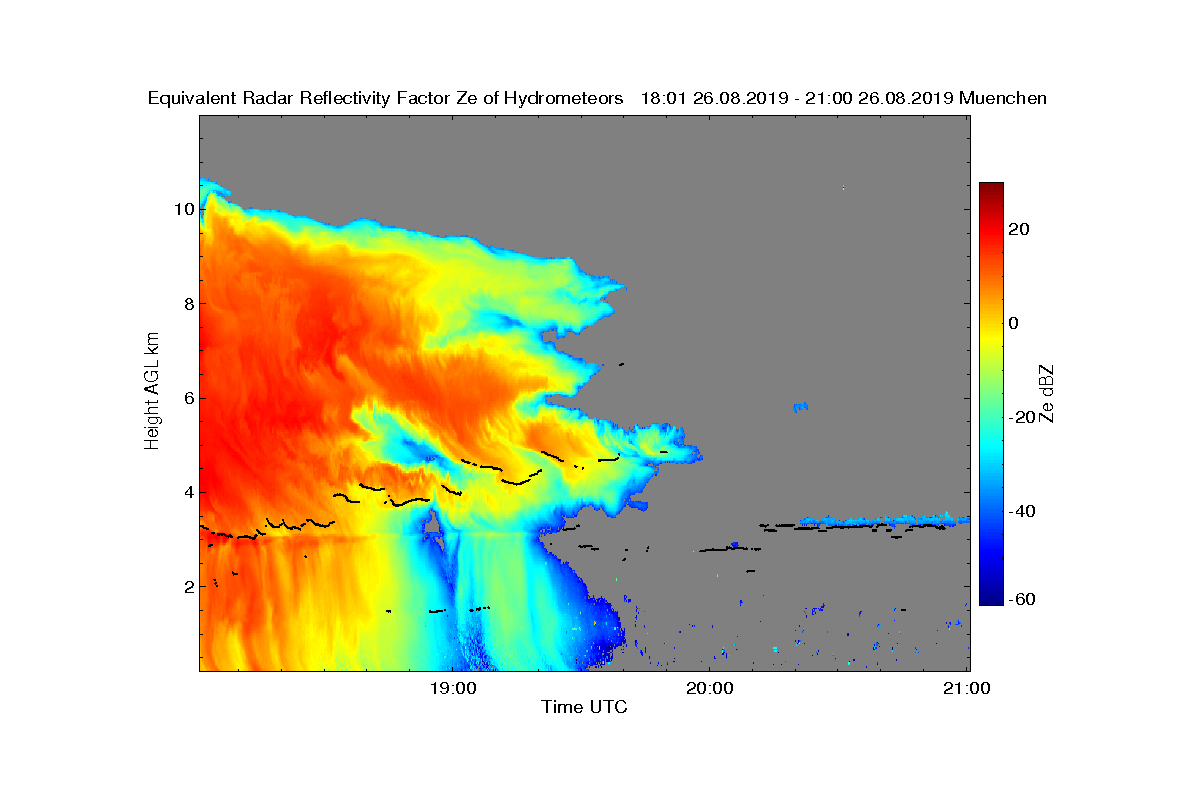Click the 'Time UTC' x-axis label
This screenshot has height=800, width=1200.
(x=585, y=707)
